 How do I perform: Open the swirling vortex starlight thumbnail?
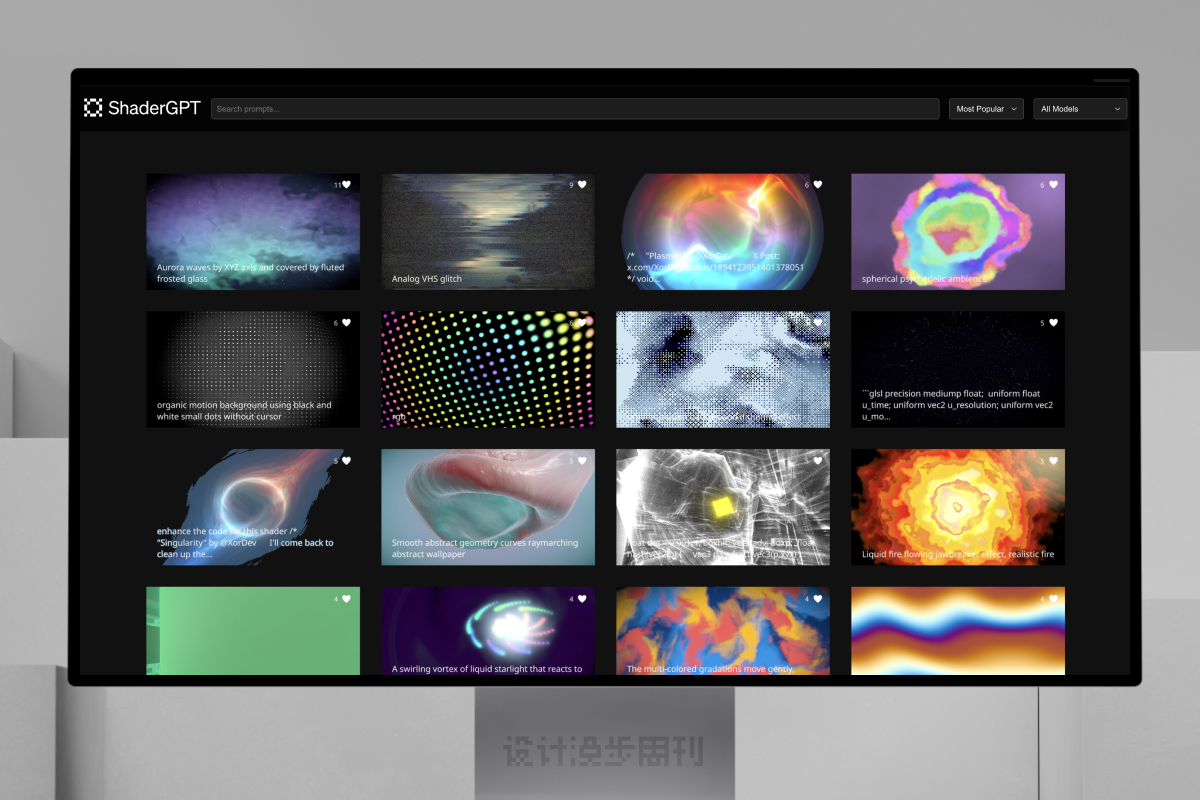[488, 631]
